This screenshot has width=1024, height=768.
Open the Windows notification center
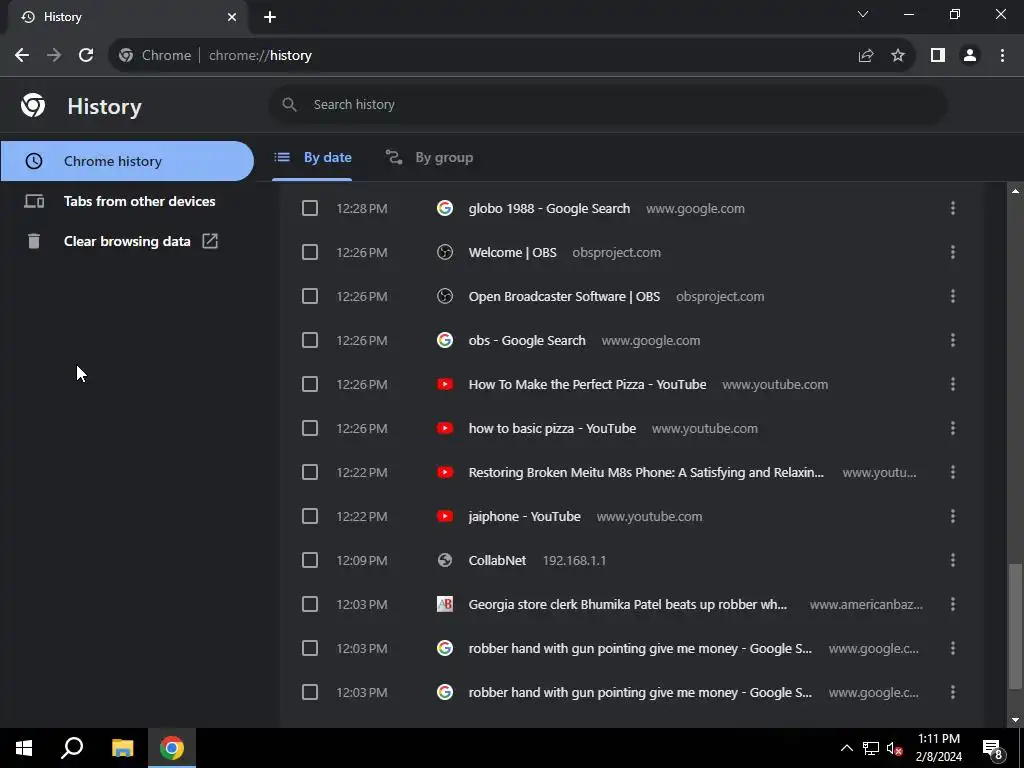click(993, 748)
